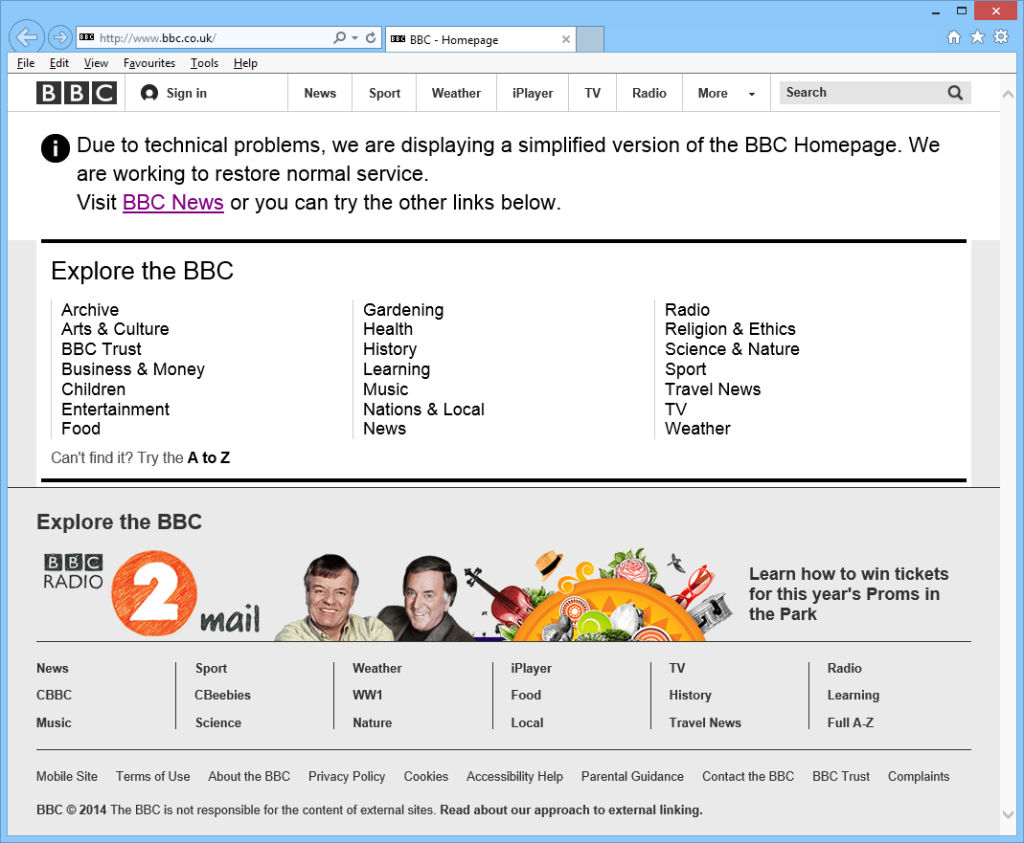Submit search with the magnifier button

955,93
